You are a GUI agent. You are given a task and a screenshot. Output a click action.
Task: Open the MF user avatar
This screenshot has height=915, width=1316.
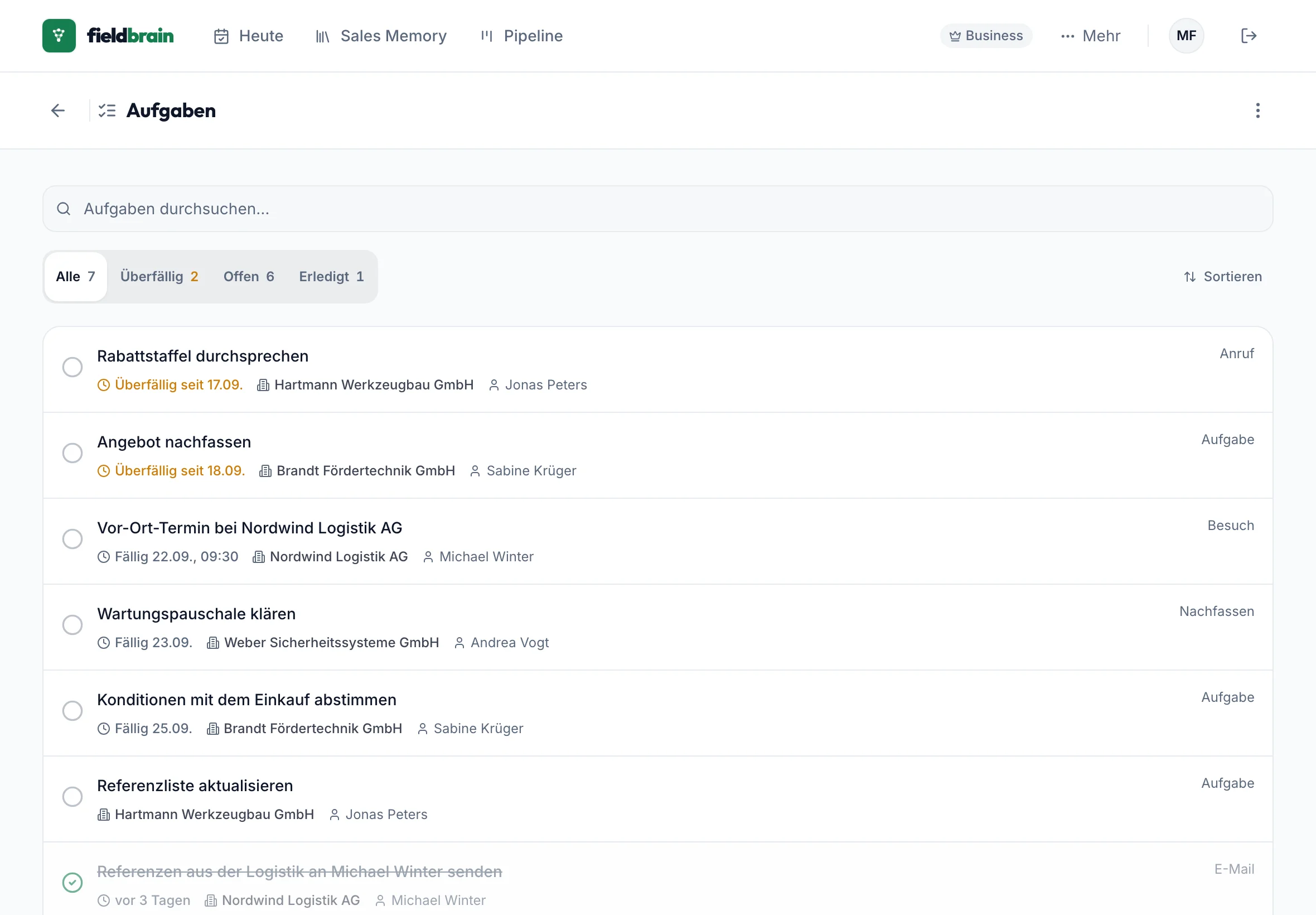(x=1186, y=36)
